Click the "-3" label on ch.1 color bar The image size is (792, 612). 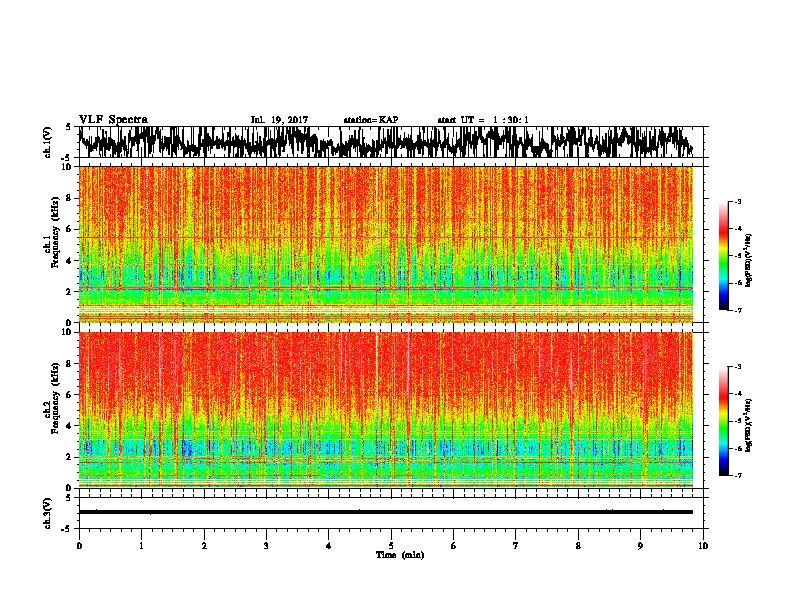(x=737, y=202)
